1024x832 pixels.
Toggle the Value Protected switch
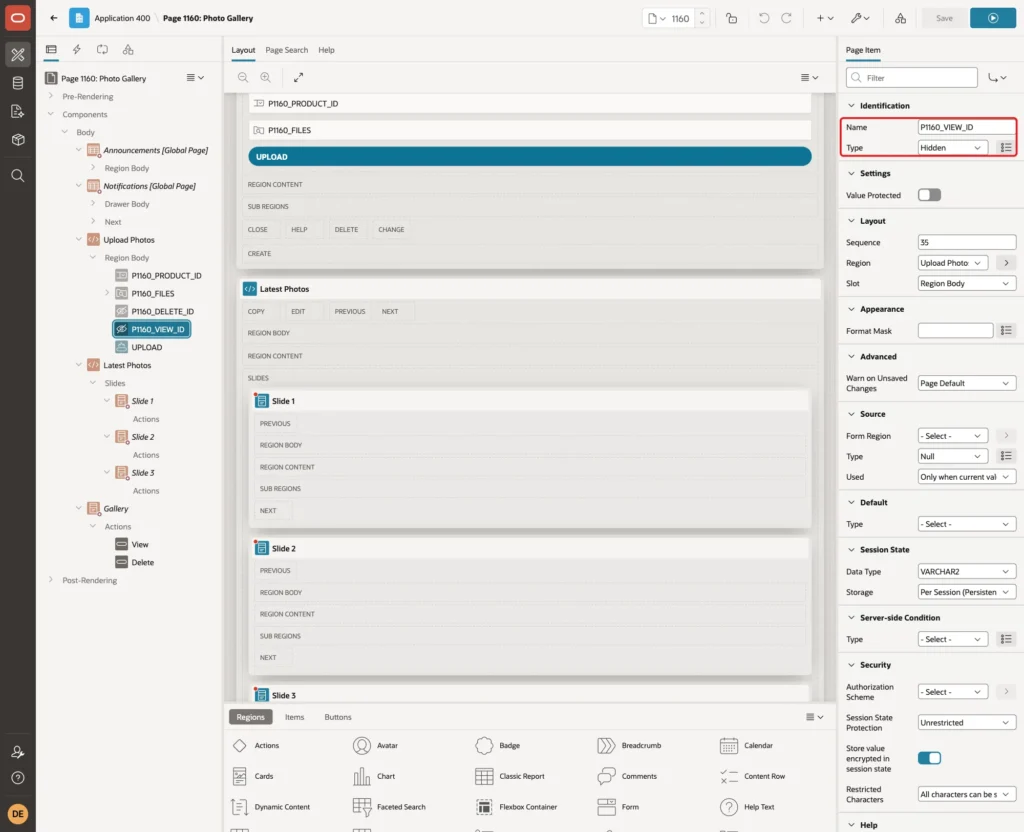coord(929,195)
